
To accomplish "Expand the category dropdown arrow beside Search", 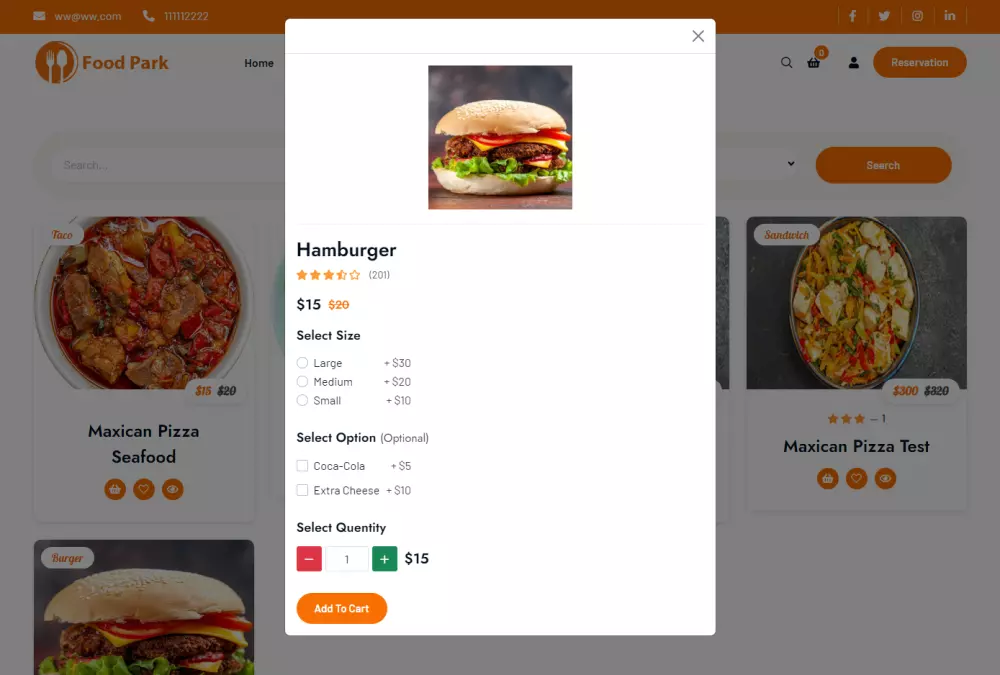I will 791,163.
